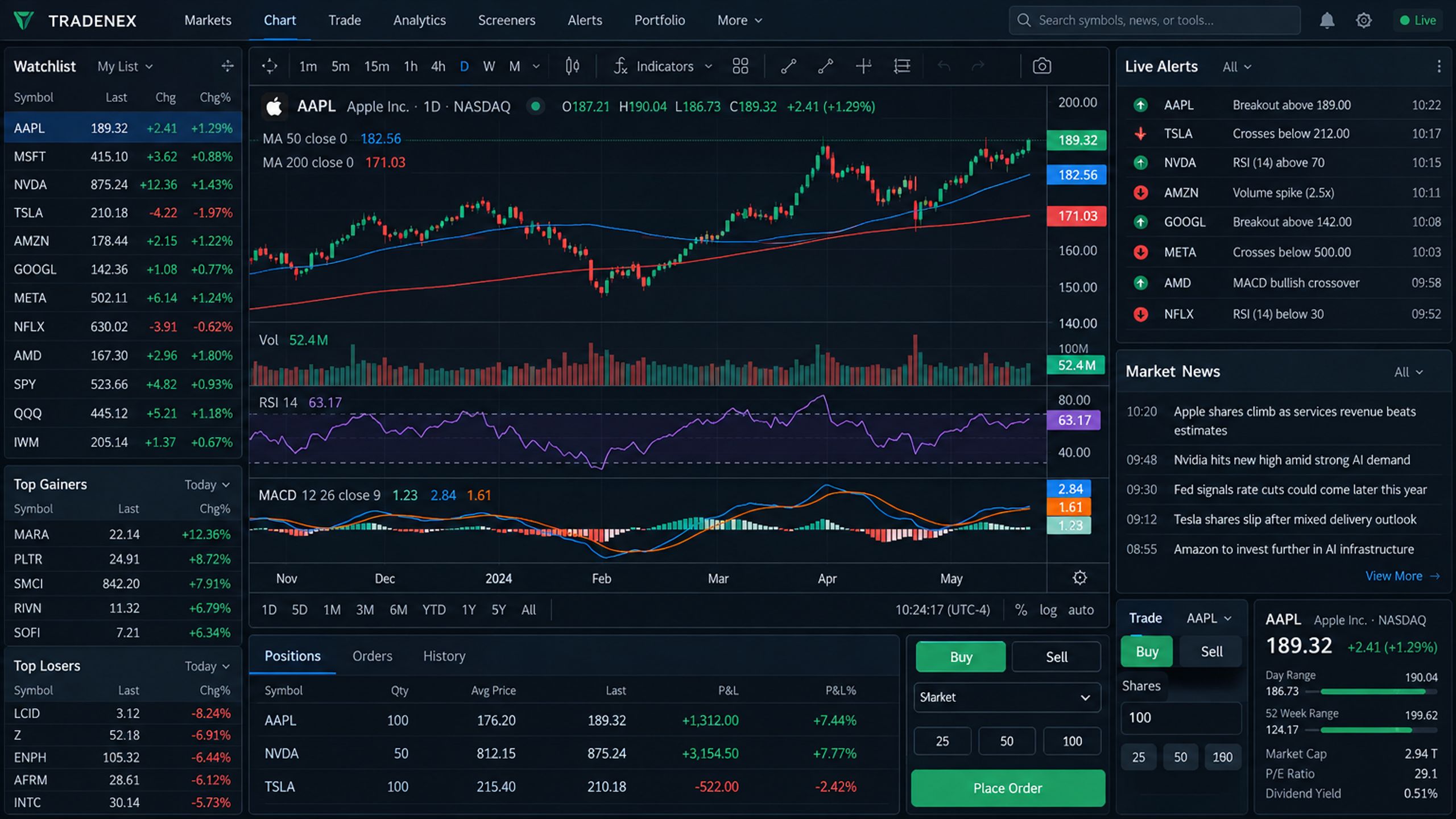Click the green Place Order button
The width and height of the screenshot is (1456, 819).
pyautogui.click(x=1008, y=788)
